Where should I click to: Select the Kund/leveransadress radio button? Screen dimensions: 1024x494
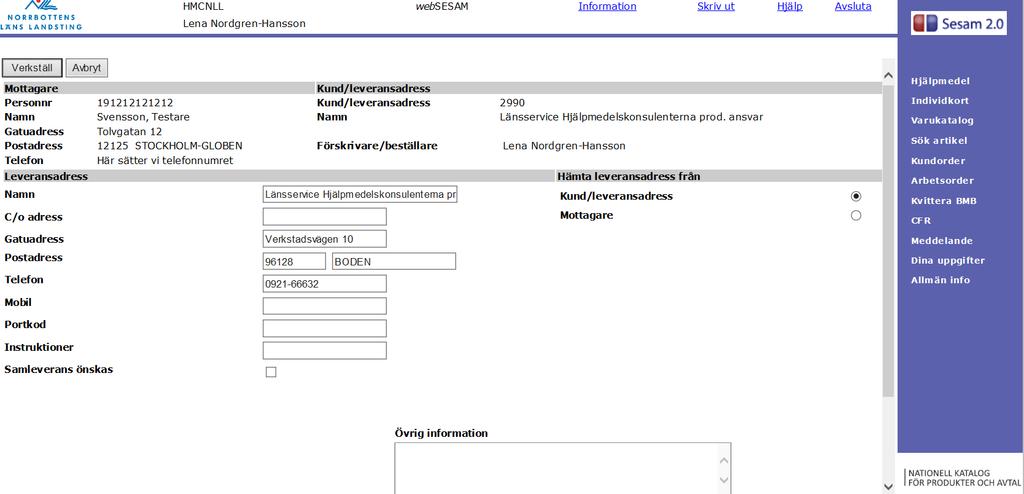(x=856, y=196)
